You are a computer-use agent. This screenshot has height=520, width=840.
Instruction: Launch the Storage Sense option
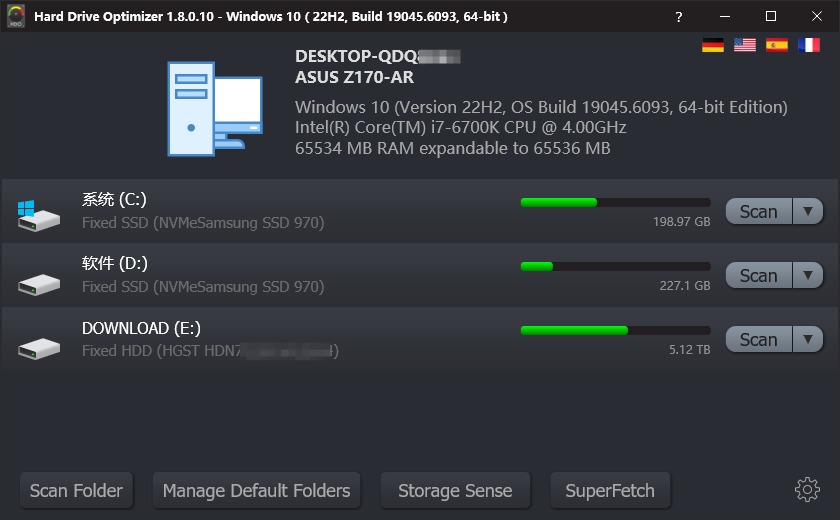(x=455, y=491)
